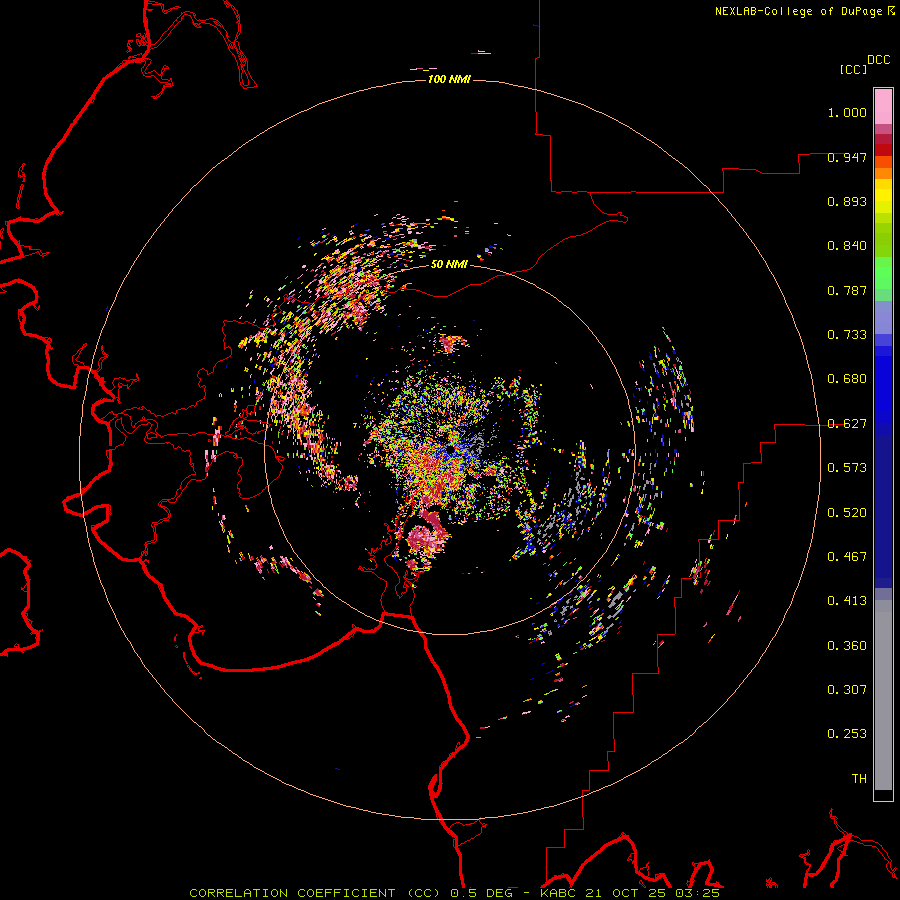Viewport: 900px width, 900px height.
Task: Click the dark radar site center dot
Action: pos(451,448)
